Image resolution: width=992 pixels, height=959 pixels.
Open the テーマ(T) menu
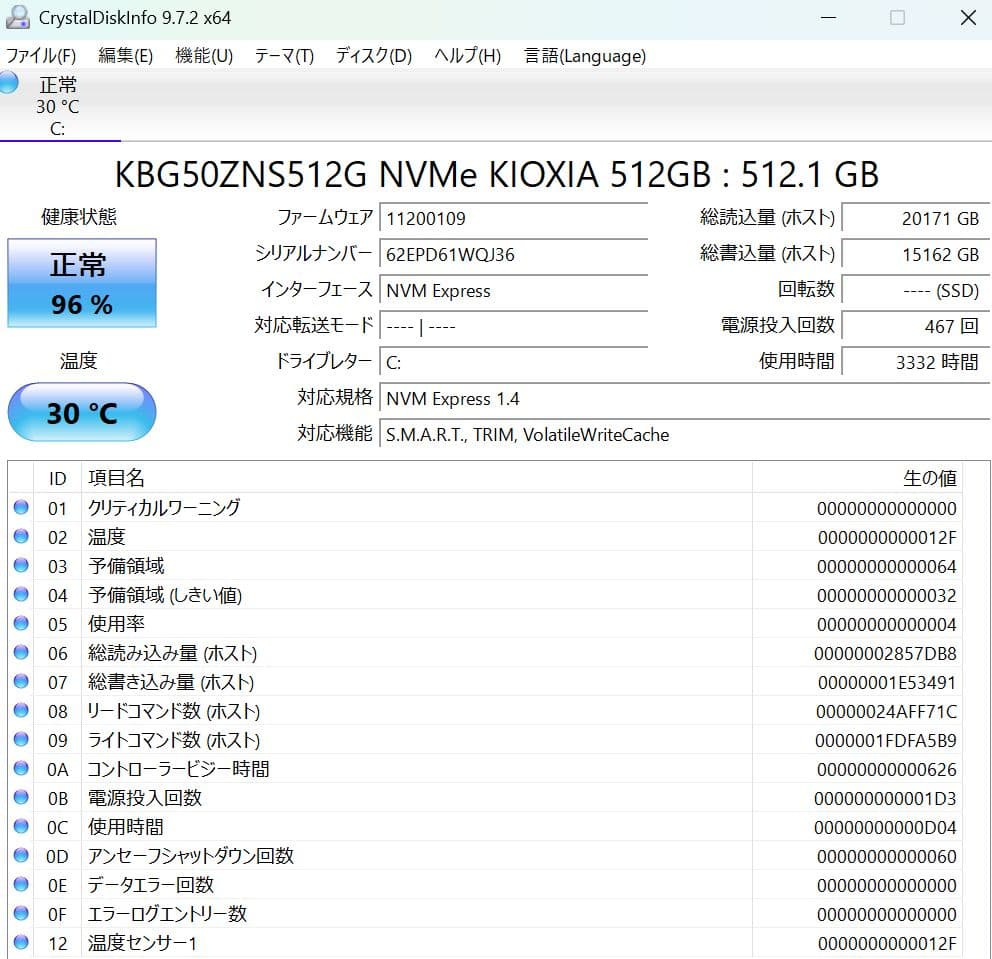coord(283,56)
